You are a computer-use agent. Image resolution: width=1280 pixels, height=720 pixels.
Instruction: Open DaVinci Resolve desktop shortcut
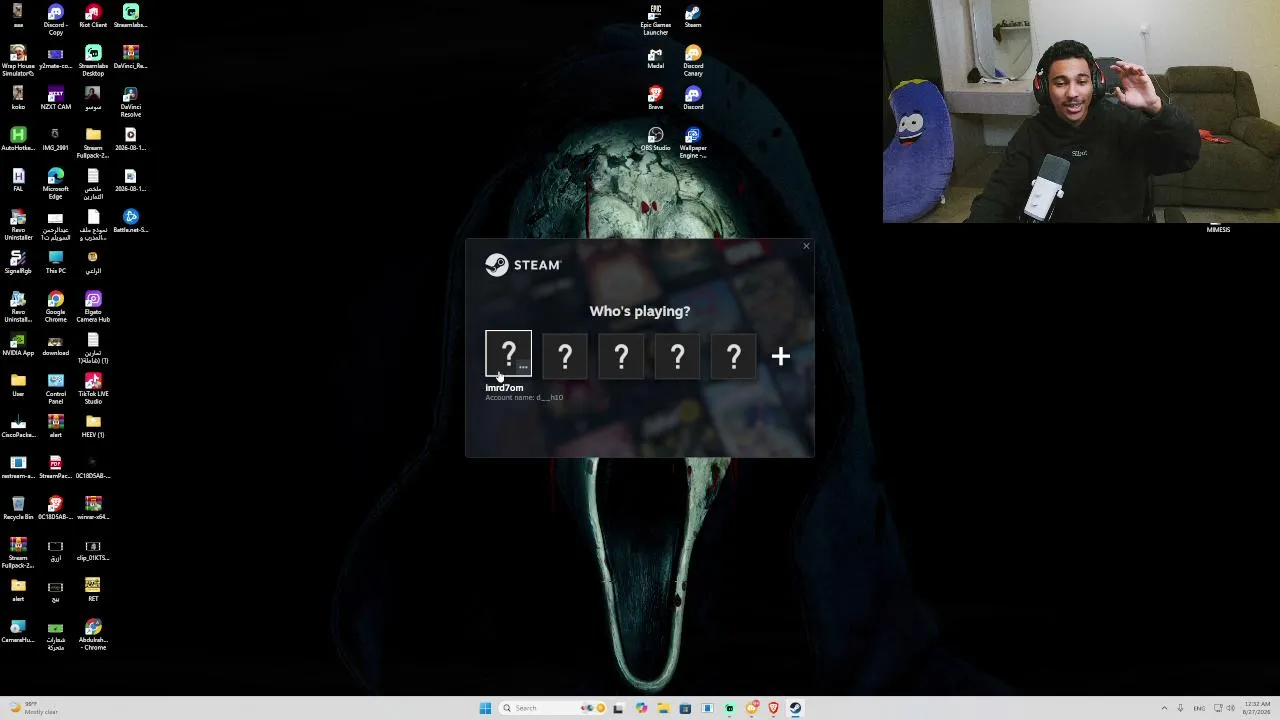[x=130, y=102]
